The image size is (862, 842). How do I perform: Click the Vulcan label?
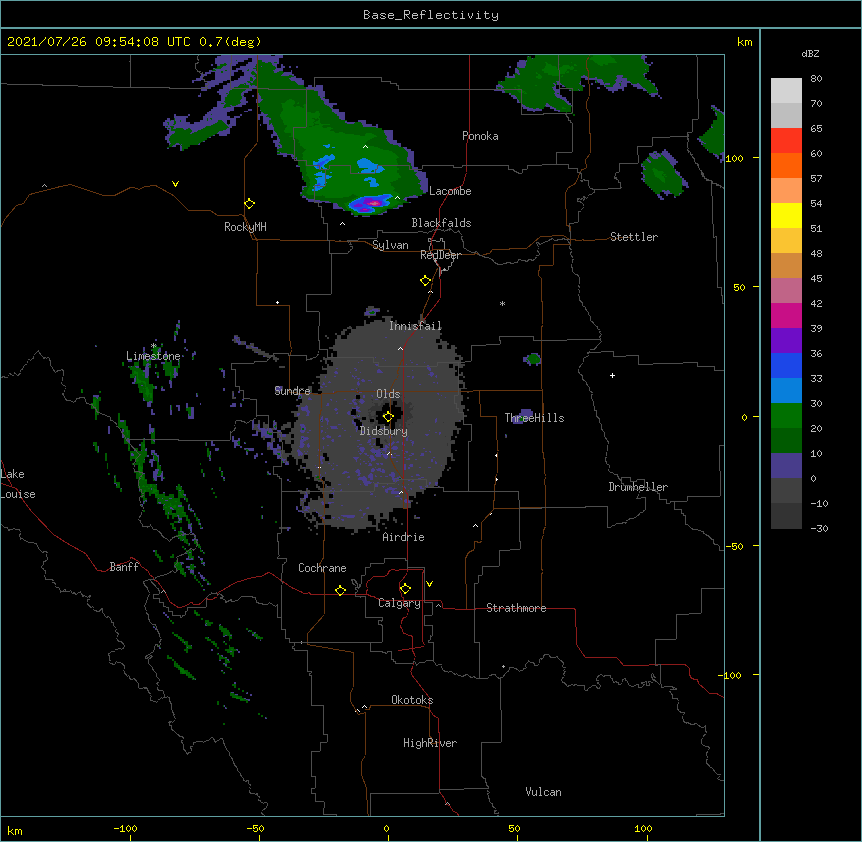(543, 792)
